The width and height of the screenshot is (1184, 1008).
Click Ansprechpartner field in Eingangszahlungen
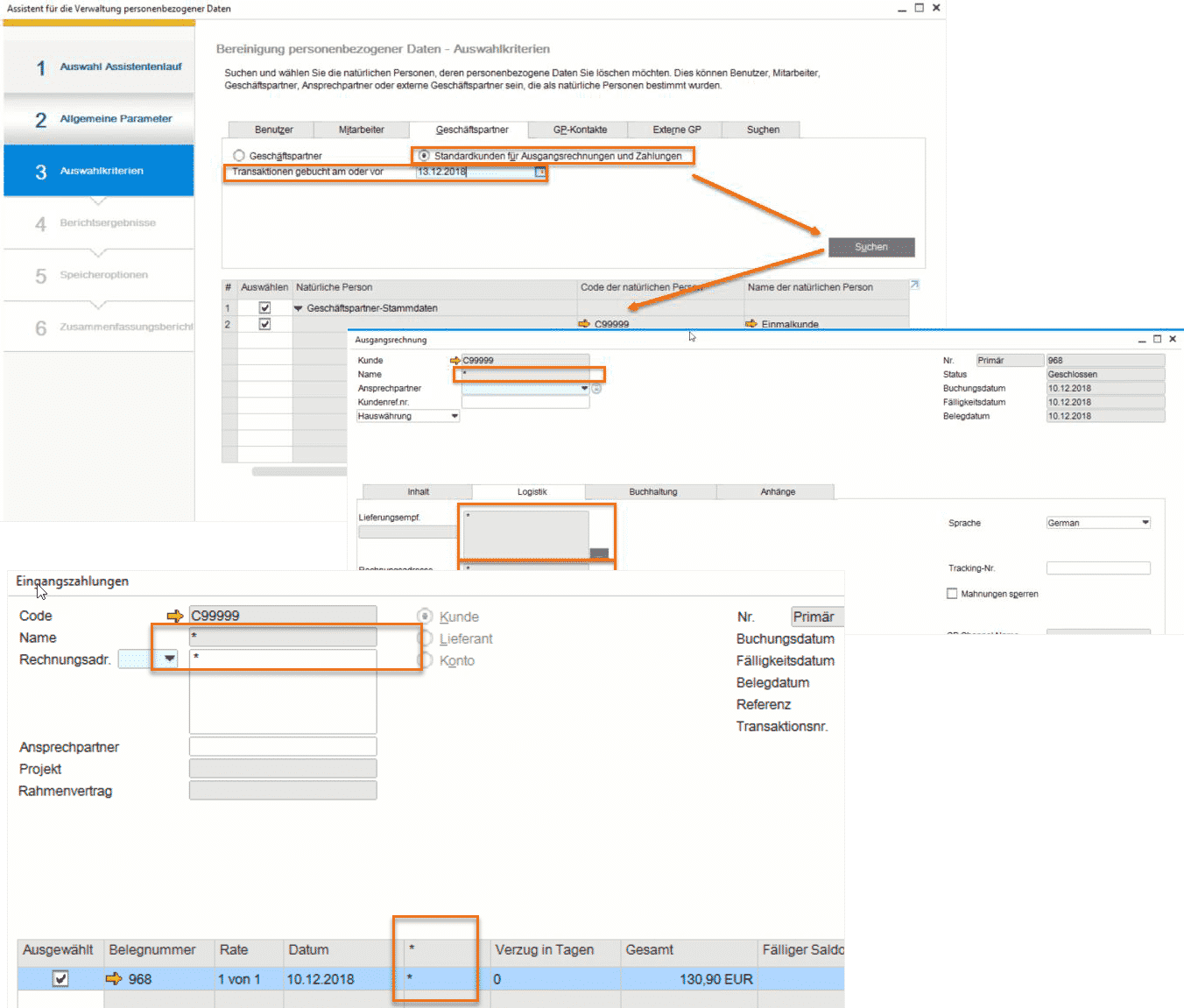pos(283,746)
